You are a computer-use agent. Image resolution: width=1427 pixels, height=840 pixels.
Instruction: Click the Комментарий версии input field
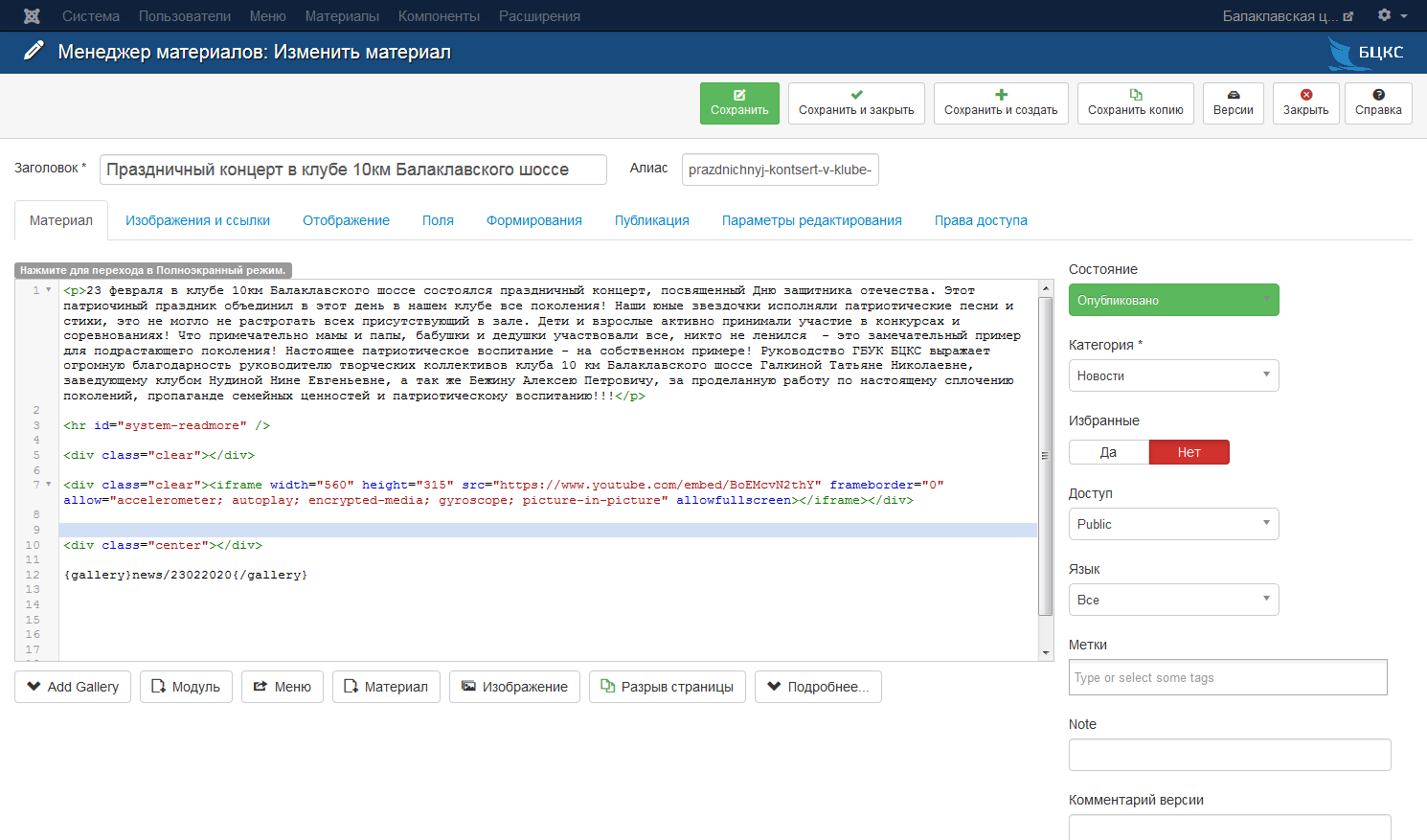(1230, 828)
